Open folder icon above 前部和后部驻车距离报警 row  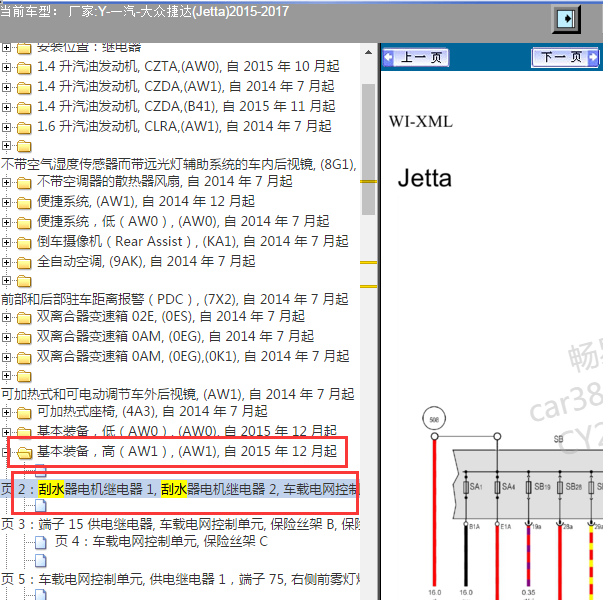click(24, 281)
